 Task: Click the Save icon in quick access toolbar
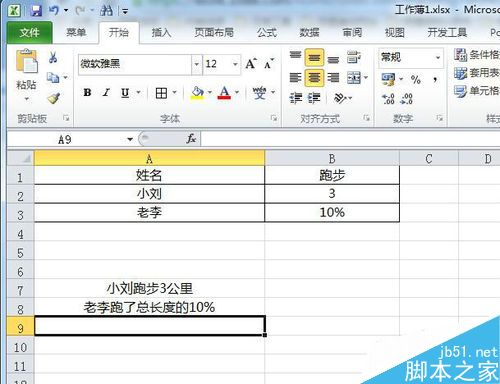pos(36,11)
